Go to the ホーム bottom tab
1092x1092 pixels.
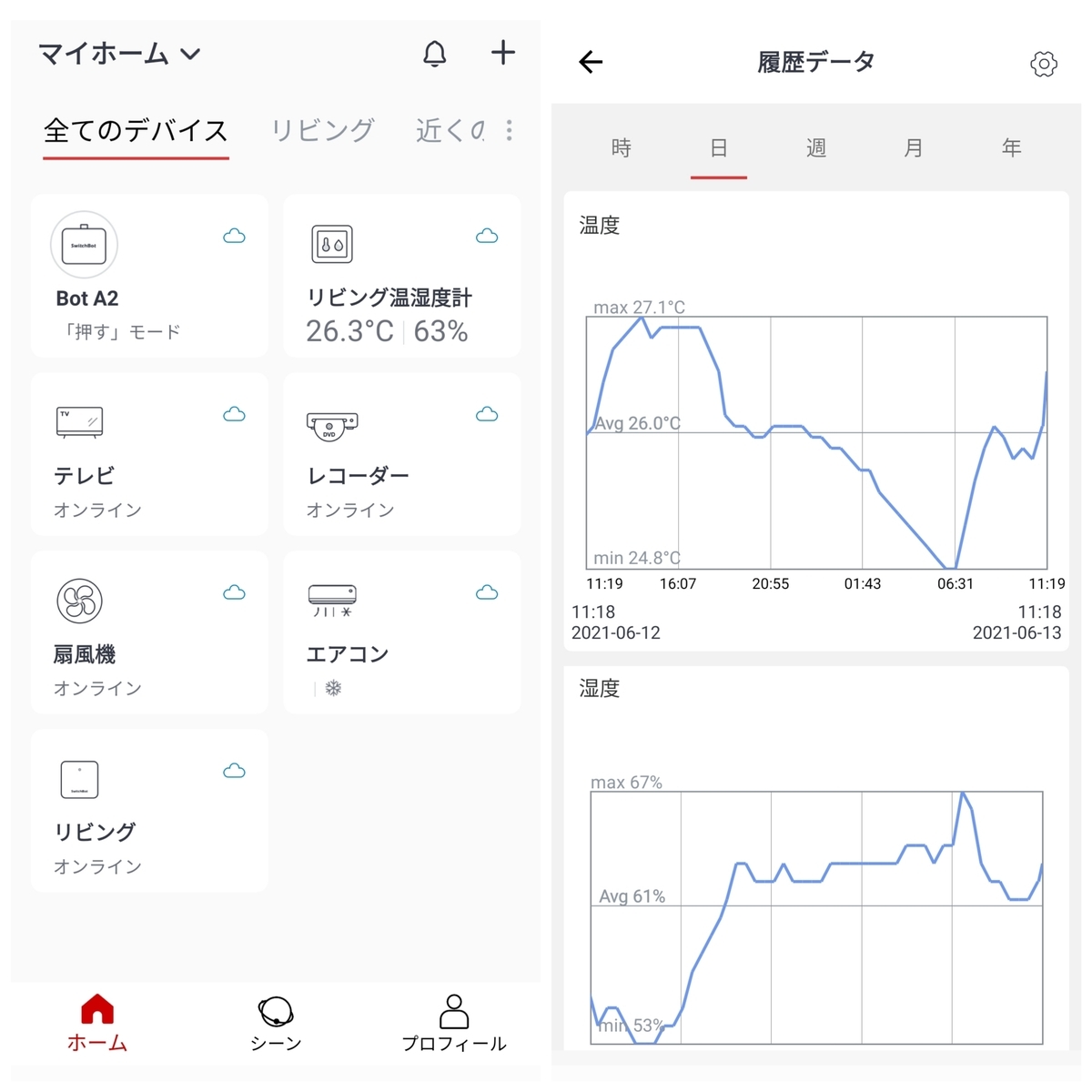(x=97, y=1024)
